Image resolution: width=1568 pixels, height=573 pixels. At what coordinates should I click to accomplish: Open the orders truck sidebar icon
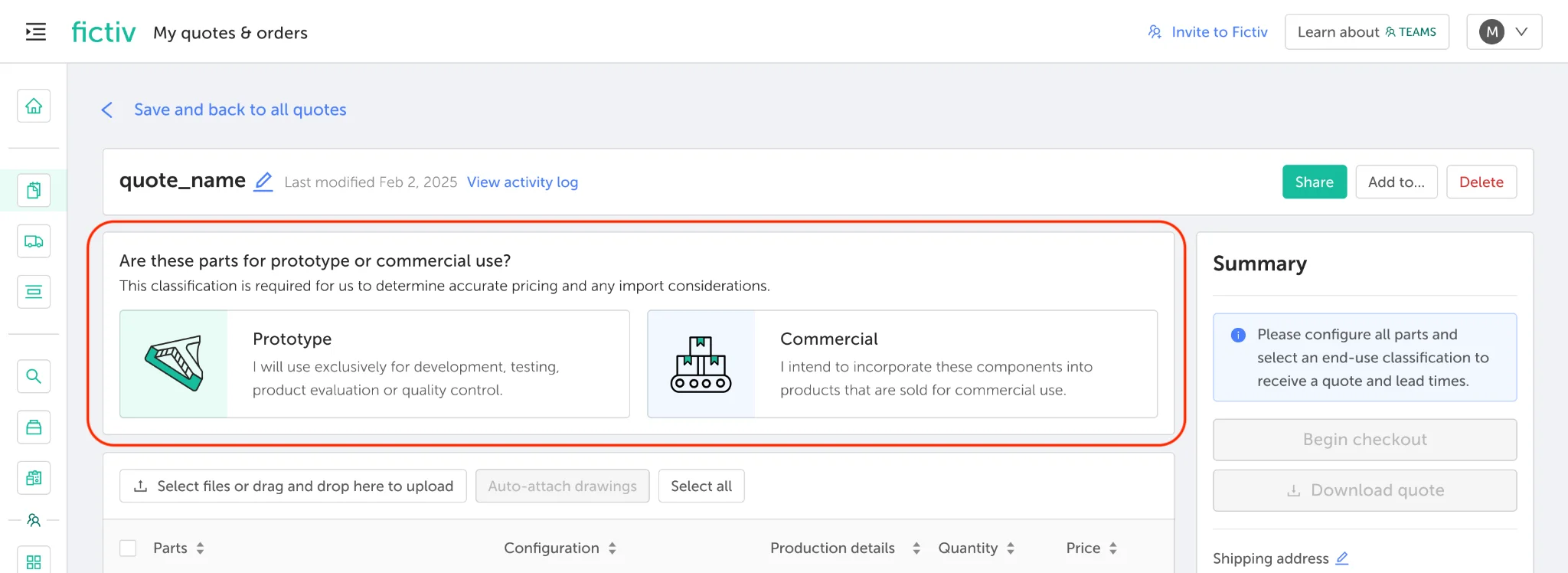tap(34, 241)
